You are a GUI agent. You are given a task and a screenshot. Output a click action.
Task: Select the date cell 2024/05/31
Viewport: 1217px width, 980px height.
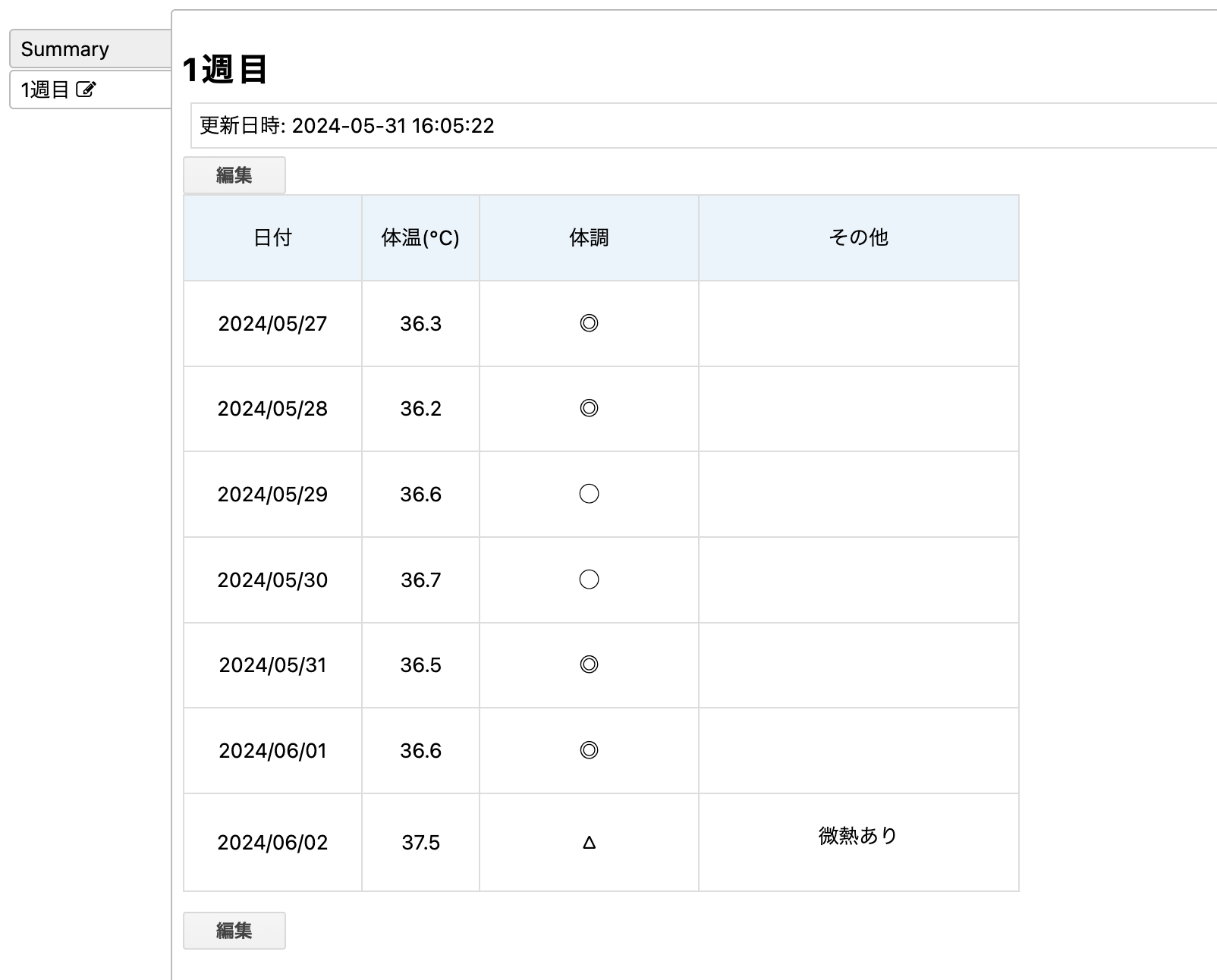(272, 665)
